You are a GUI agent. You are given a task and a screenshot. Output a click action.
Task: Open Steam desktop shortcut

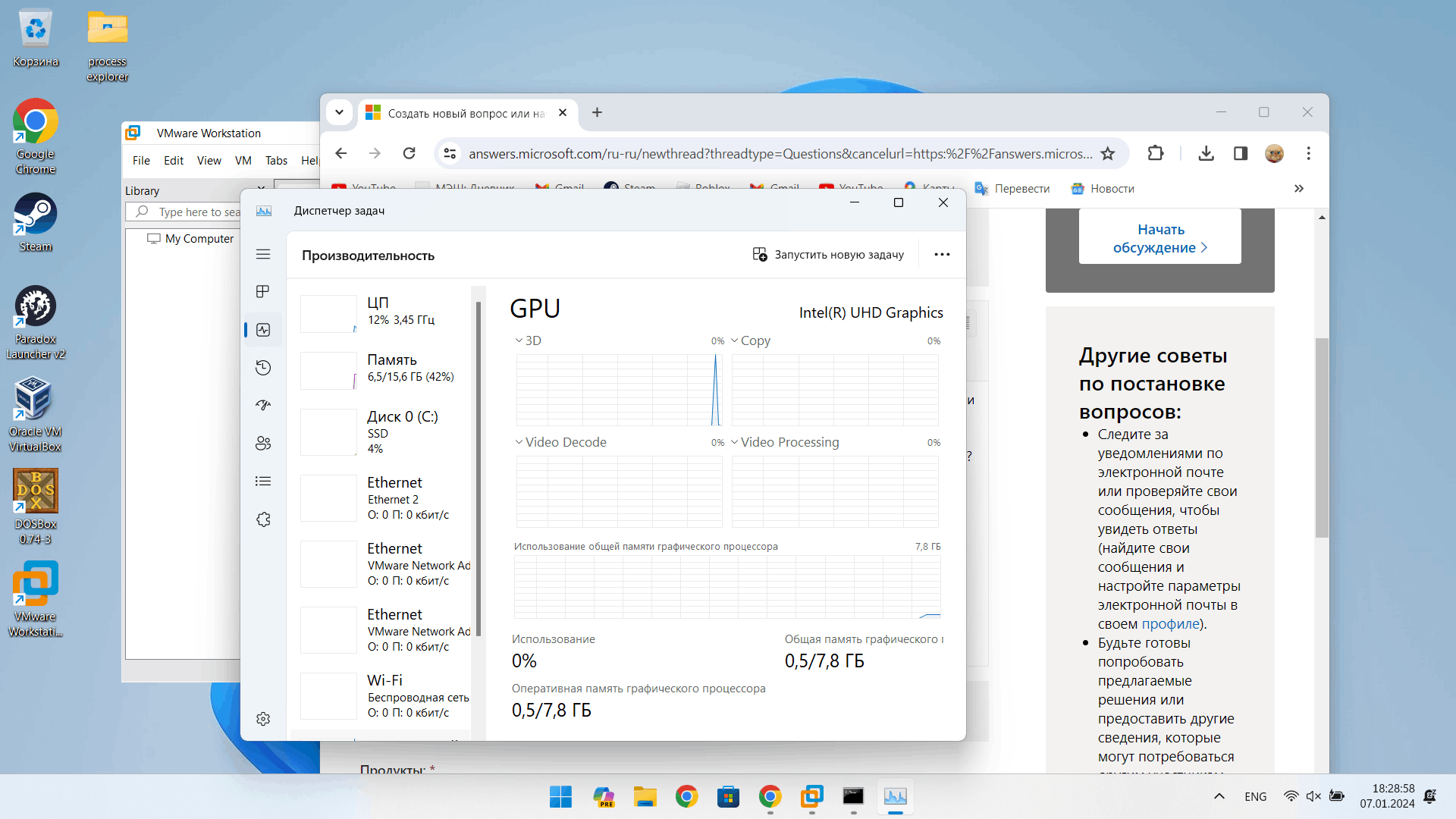point(36,222)
